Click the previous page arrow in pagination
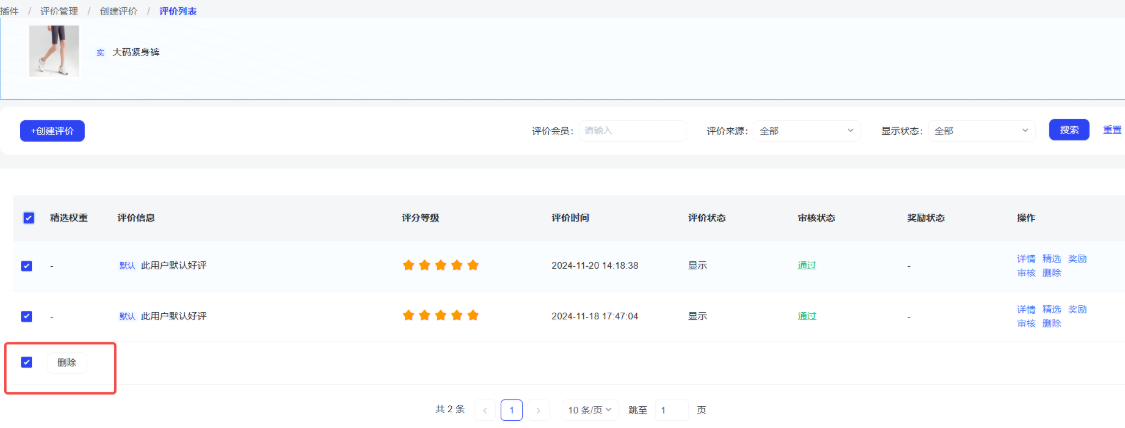1125x428 pixels. (485, 410)
